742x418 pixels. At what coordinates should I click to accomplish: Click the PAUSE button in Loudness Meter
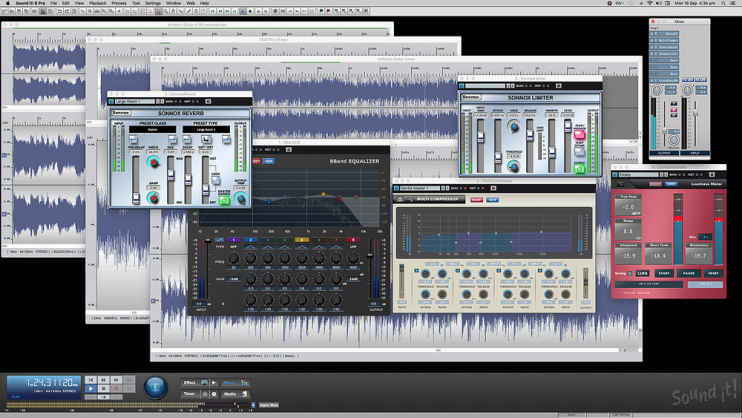pos(688,272)
